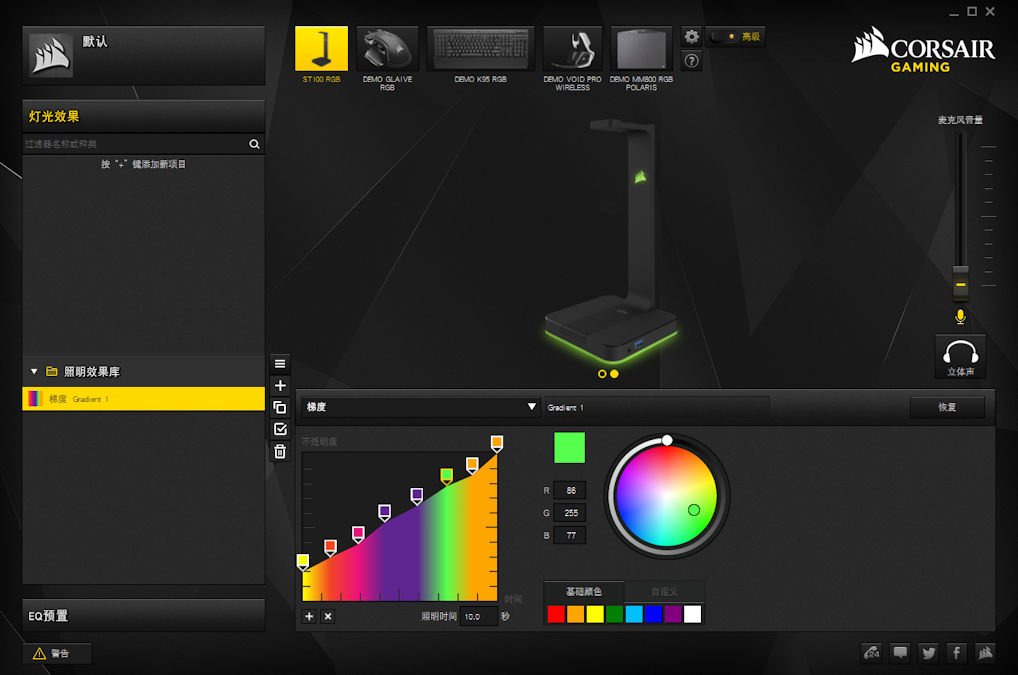Switch to the 自定义 custom colors tab

(x=664, y=591)
